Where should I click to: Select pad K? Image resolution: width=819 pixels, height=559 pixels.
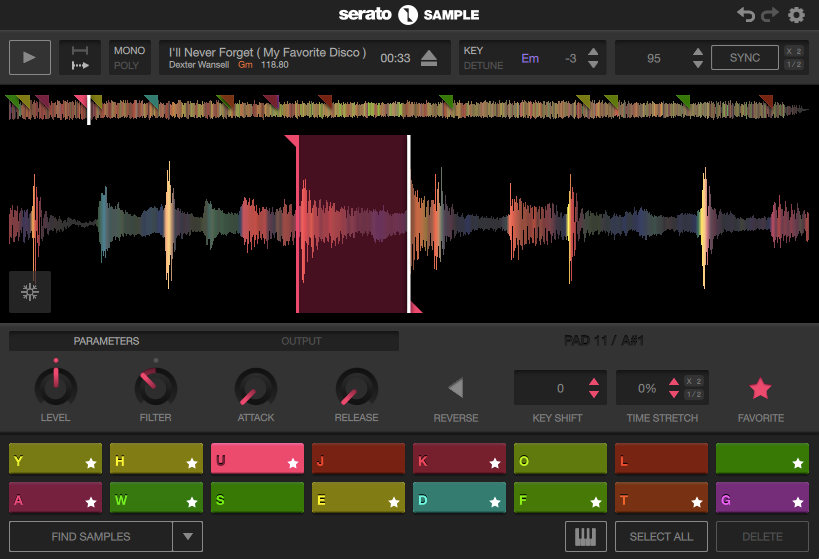[459, 458]
